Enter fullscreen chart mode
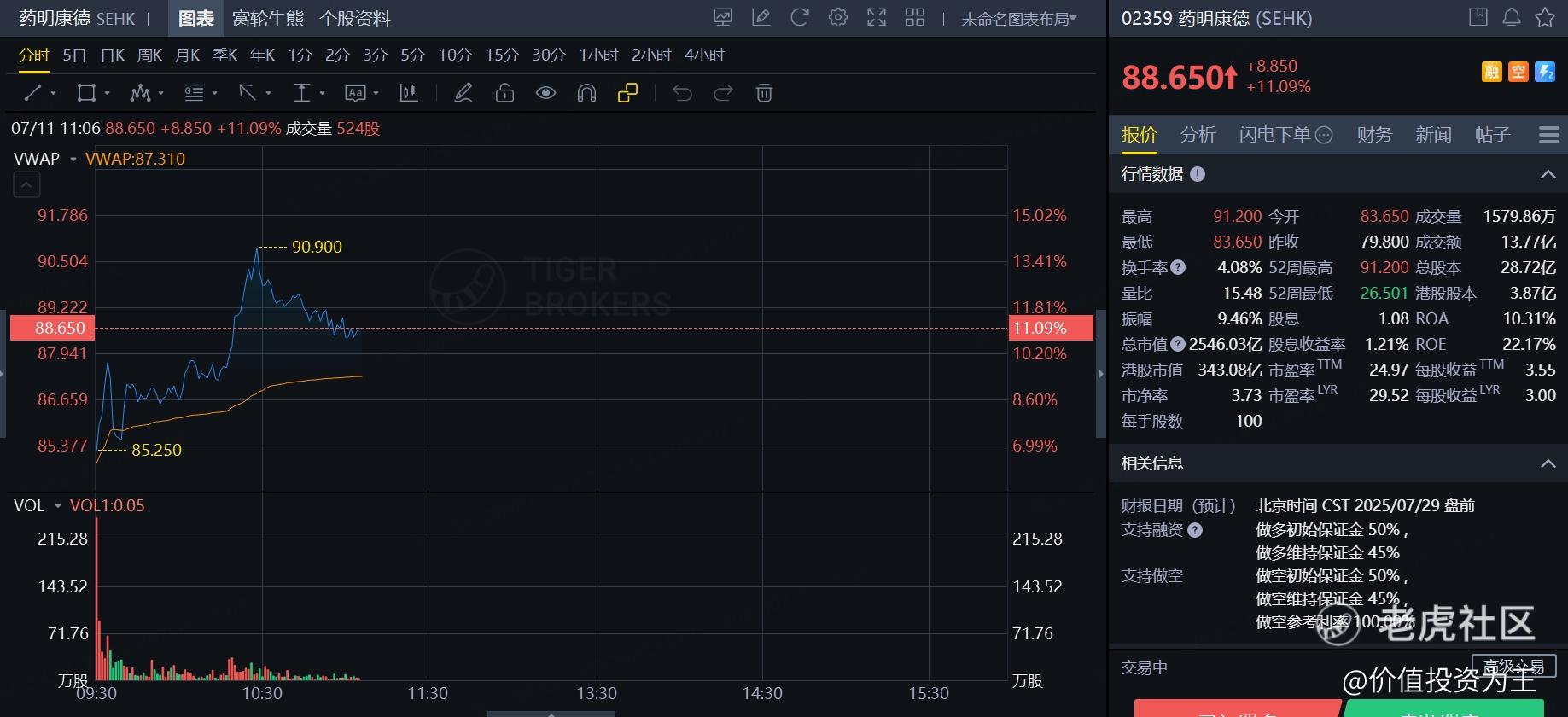This screenshot has height=717, width=1568. pyautogui.click(x=877, y=18)
